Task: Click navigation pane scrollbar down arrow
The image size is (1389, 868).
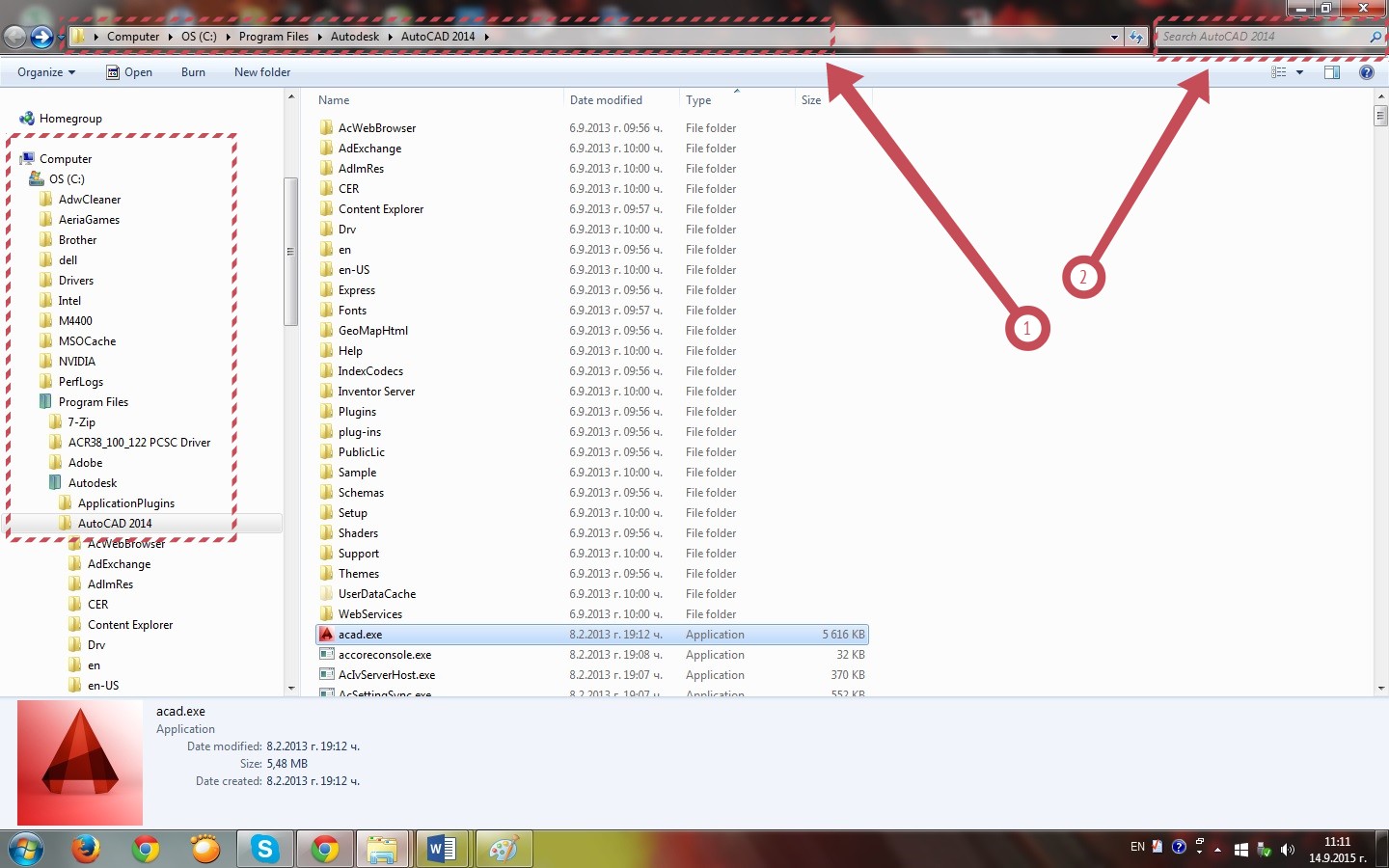Action: click(291, 688)
